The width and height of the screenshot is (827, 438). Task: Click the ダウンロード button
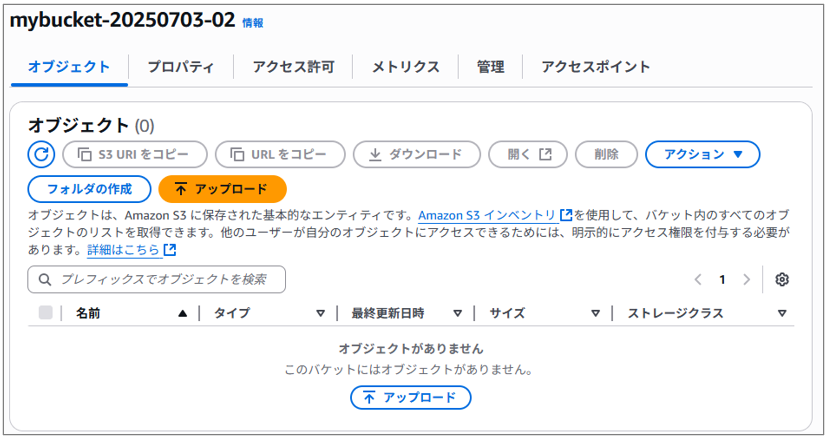417,154
